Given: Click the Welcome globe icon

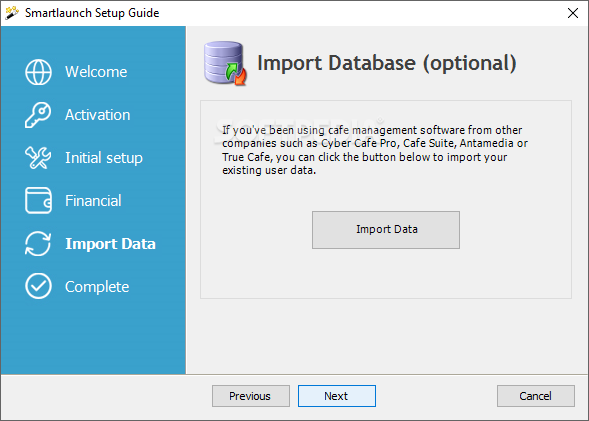Looking at the screenshot, I should coord(38,72).
